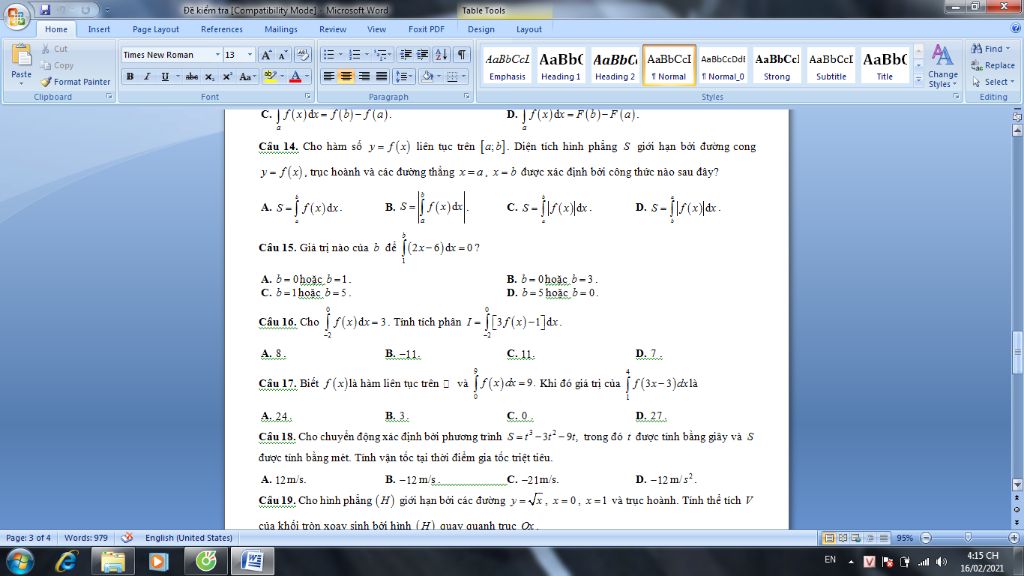Apply Strong style
The width and height of the screenshot is (1024, 576).
(x=776, y=65)
